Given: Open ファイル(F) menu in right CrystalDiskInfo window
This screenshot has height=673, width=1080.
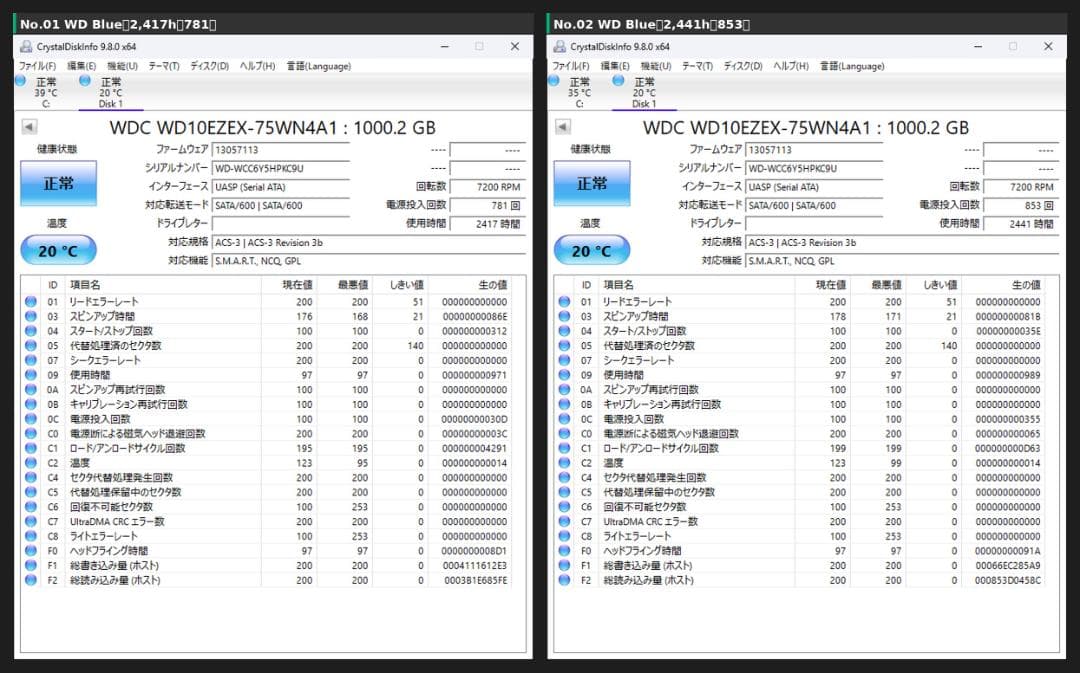Looking at the screenshot, I should click(571, 66).
